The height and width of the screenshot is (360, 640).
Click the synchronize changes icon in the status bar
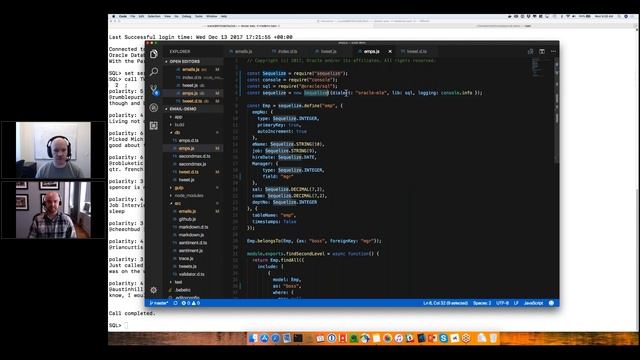pos(176,303)
